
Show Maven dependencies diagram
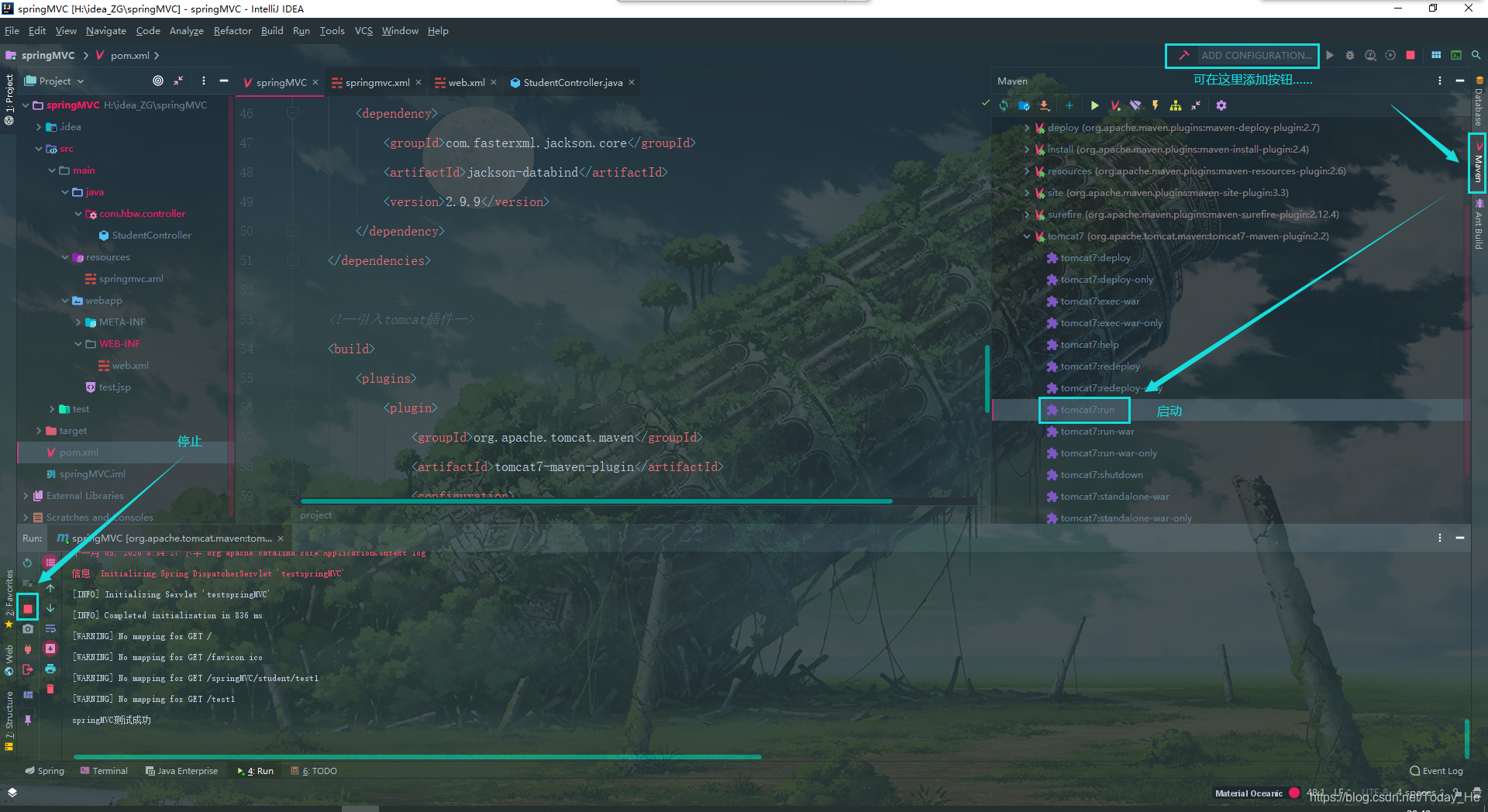pyautogui.click(x=1176, y=105)
